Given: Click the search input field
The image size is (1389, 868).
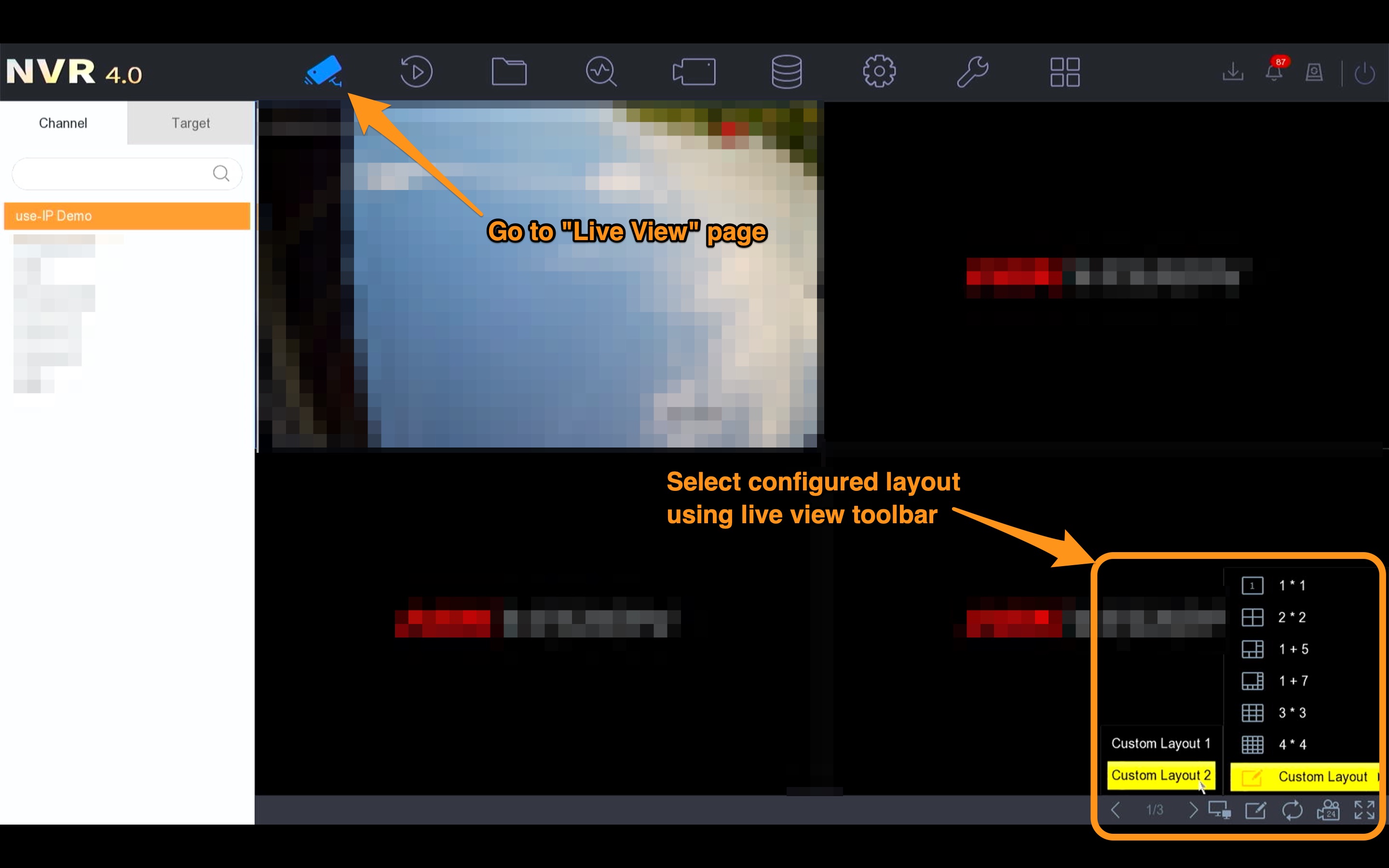Looking at the screenshot, I should tap(112, 172).
